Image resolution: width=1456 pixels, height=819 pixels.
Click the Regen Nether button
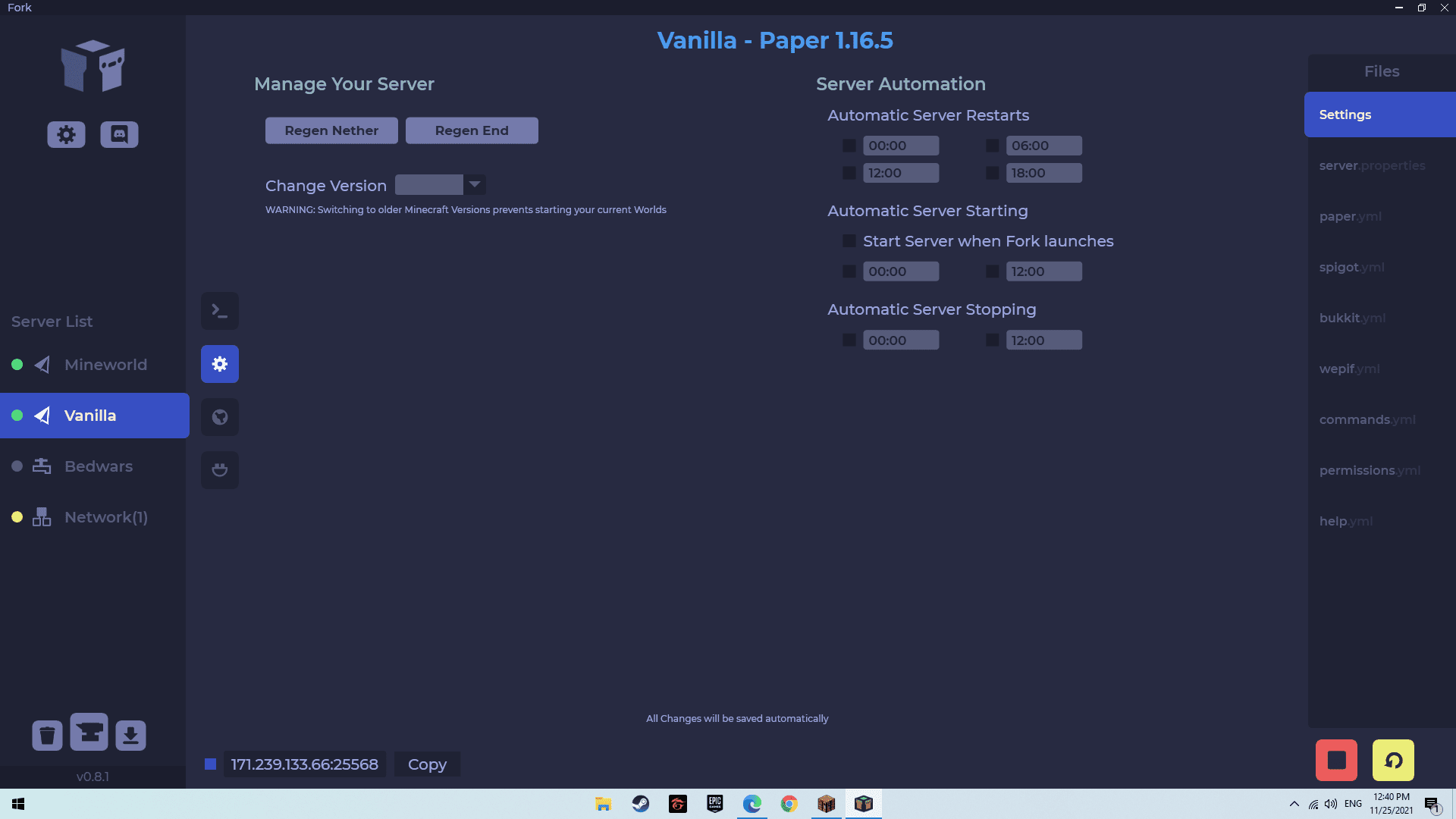click(331, 130)
